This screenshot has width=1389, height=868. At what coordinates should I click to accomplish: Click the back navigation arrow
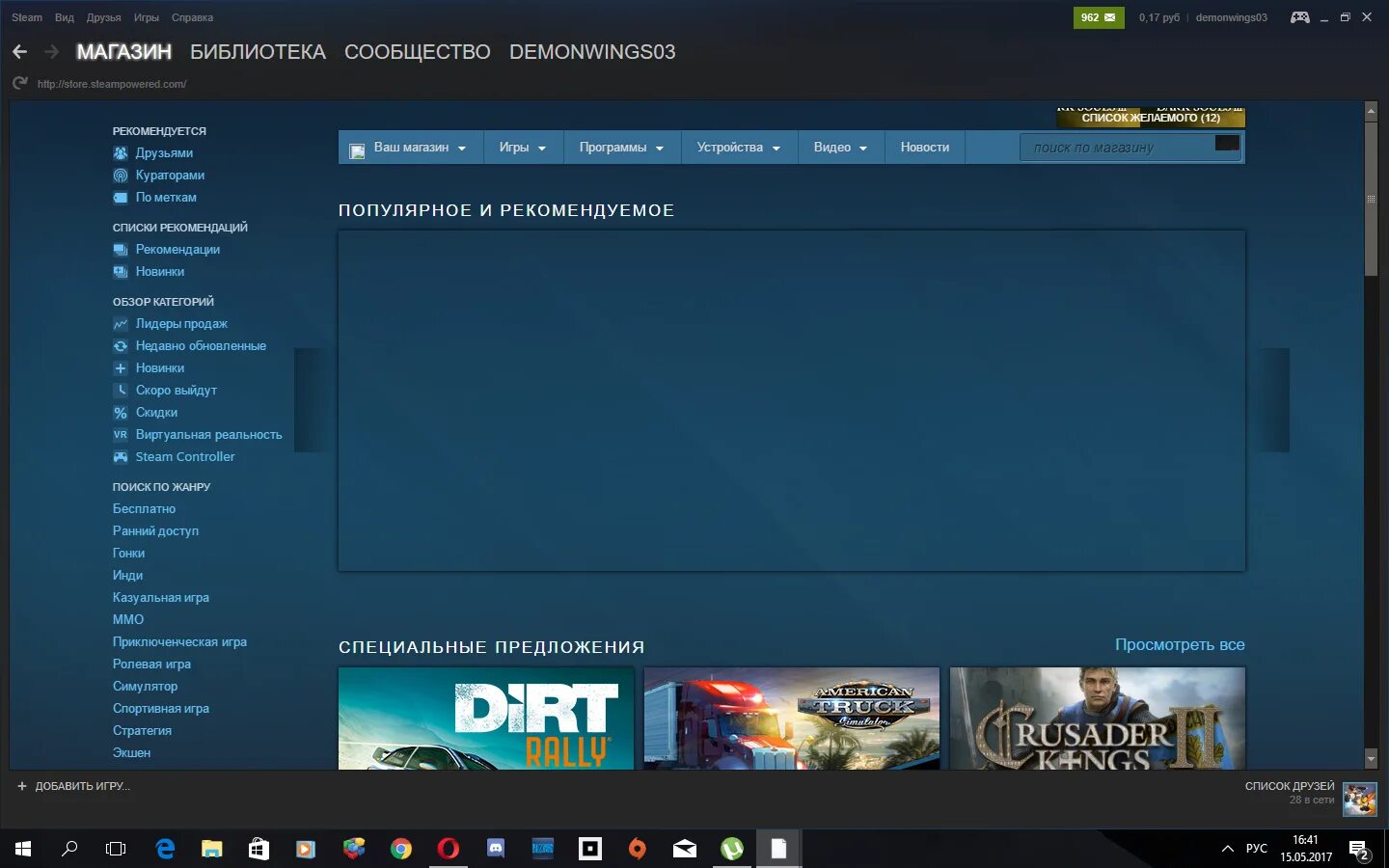pos(19,52)
